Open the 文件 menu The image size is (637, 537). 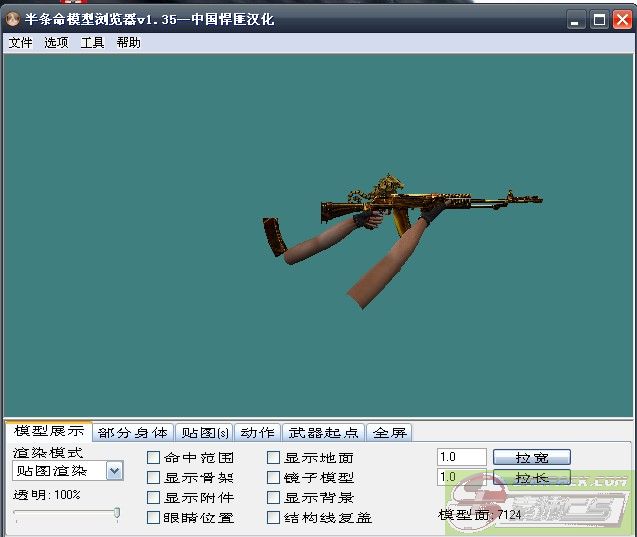click(20, 43)
